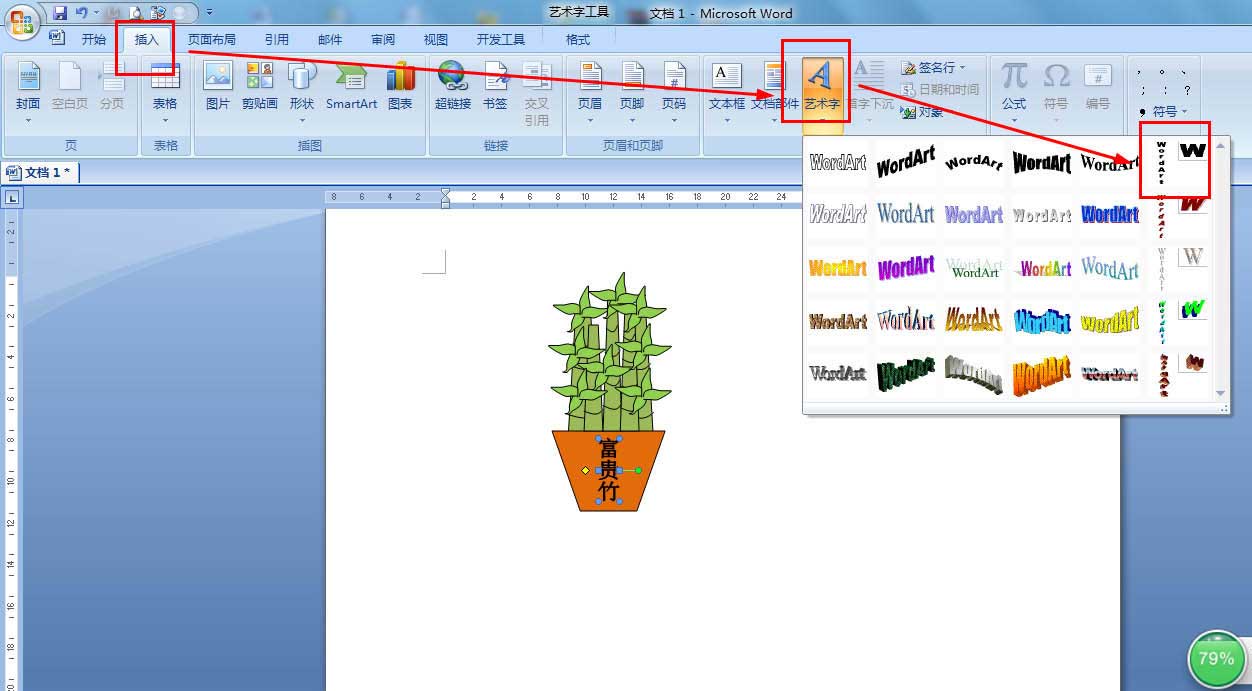Open the 剪贴画 clip art panel
The width and height of the screenshot is (1252, 691).
(260, 88)
